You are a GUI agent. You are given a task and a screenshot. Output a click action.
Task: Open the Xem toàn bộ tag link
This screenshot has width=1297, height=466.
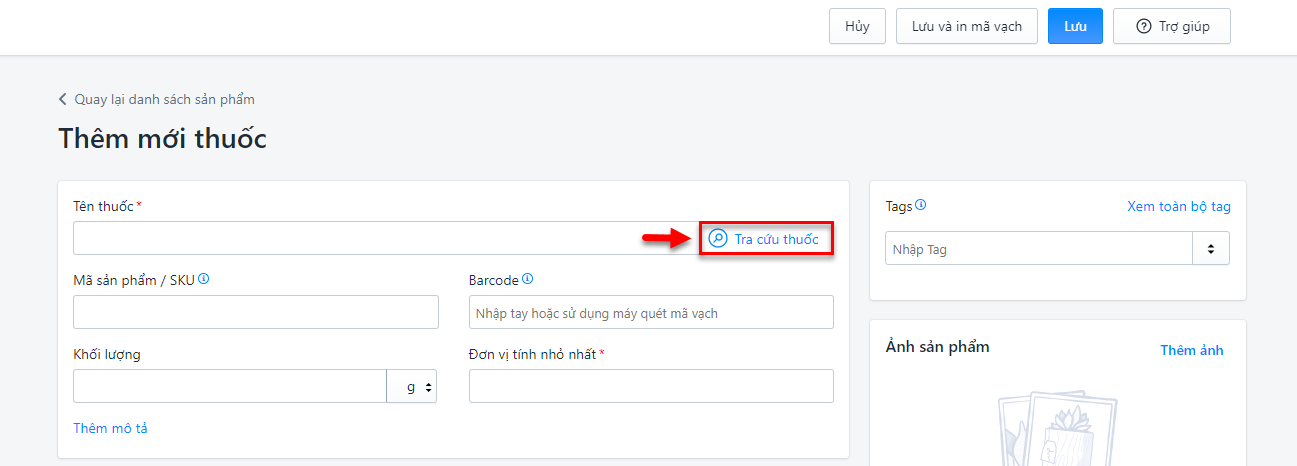(1179, 207)
